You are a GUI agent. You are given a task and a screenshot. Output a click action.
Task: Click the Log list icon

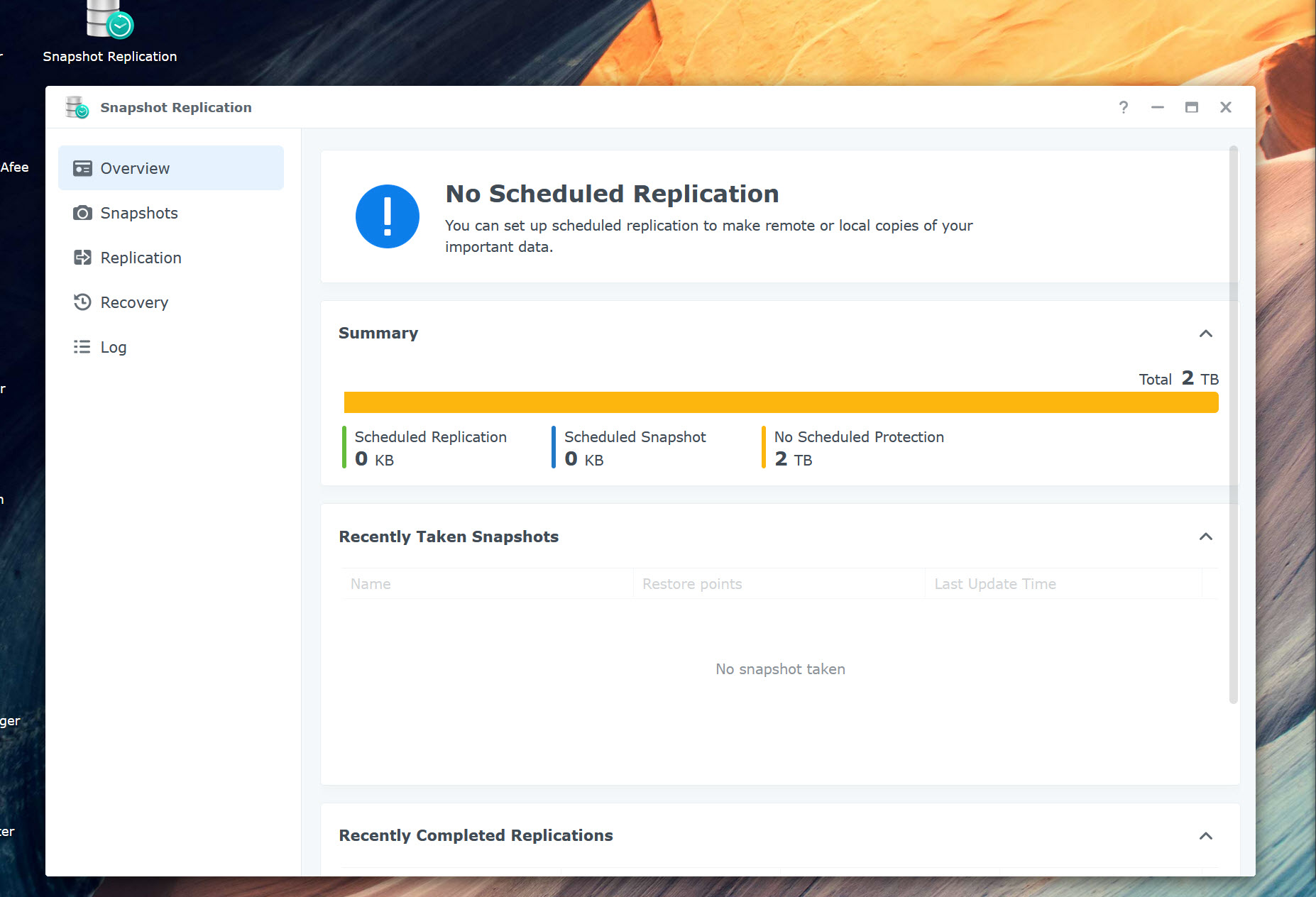[x=82, y=347]
